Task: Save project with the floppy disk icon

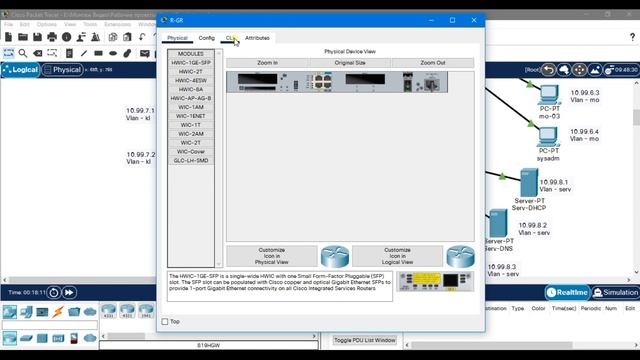Action: tap(38, 37)
